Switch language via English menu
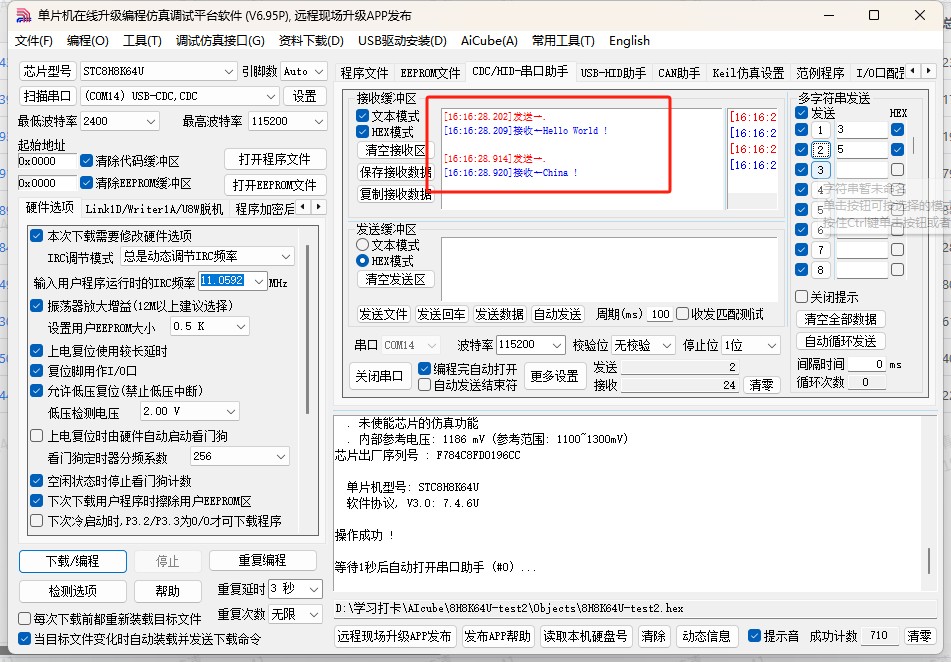Image resolution: width=951 pixels, height=662 pixels. 629,41
